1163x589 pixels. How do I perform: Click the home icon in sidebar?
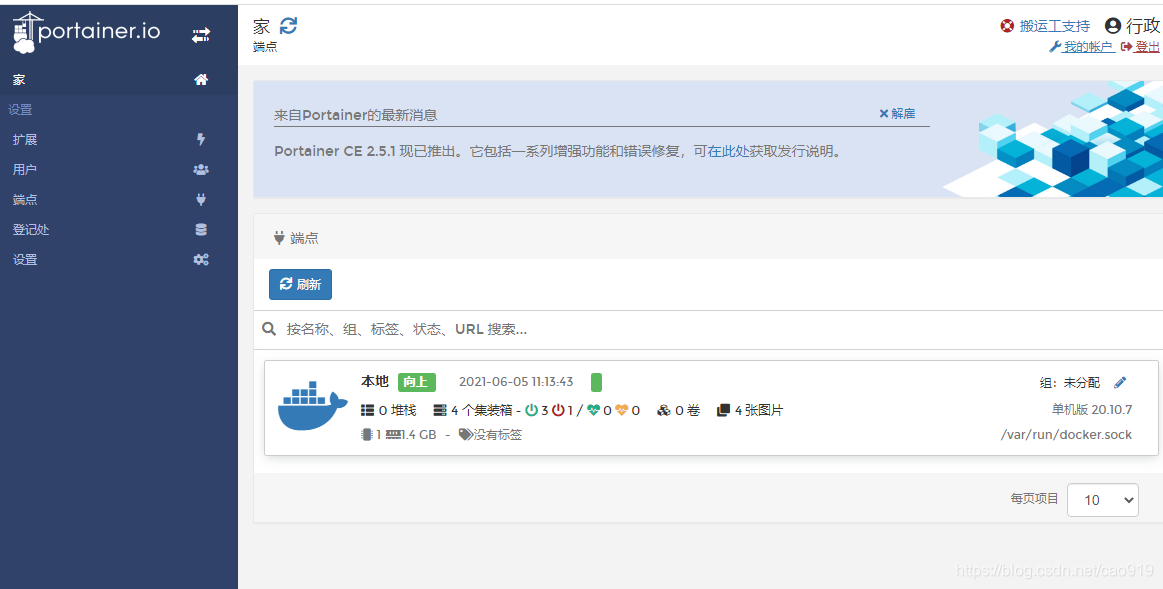pos(201,79)
